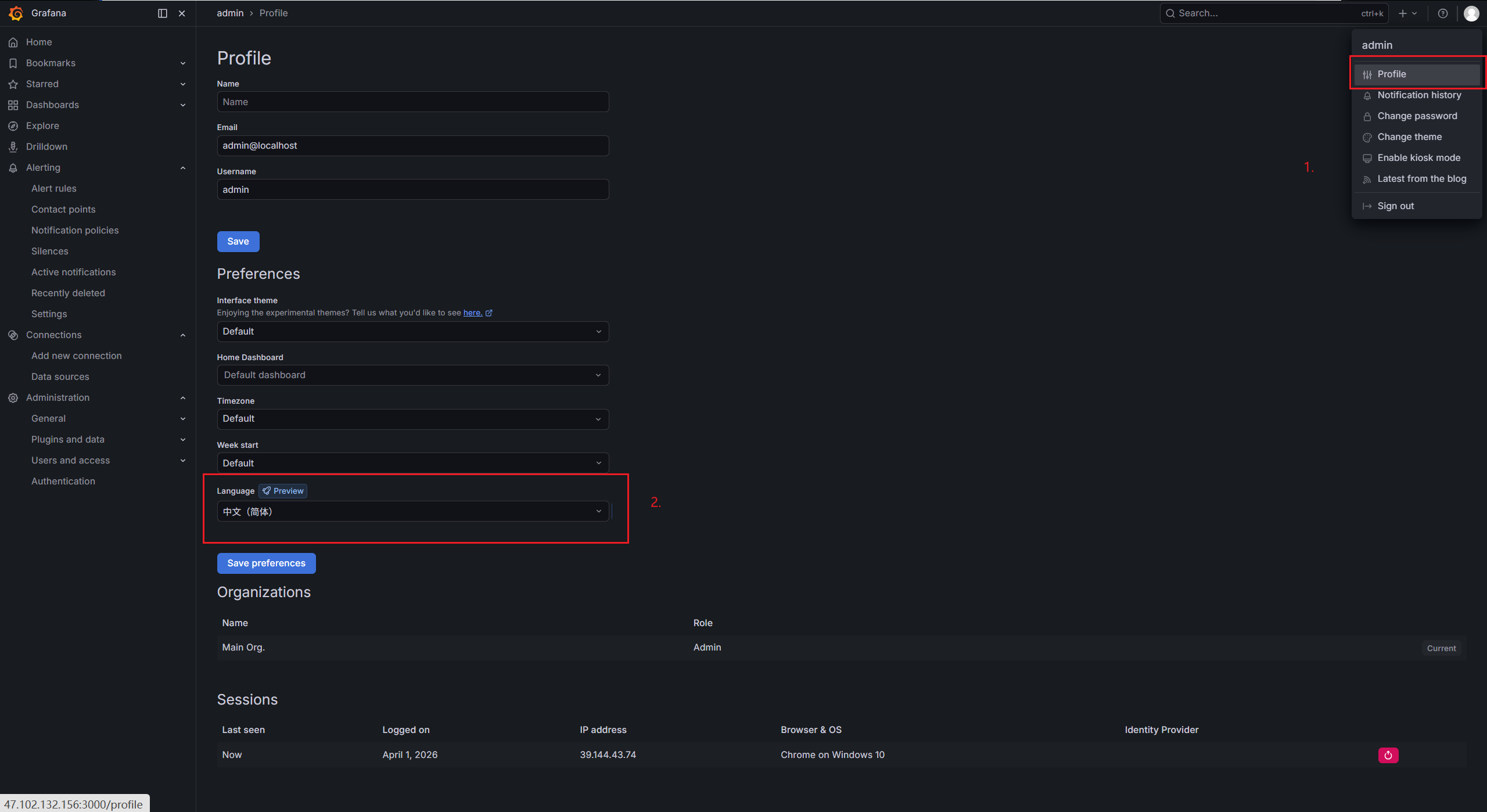Viewport: 1487px width, 812px height.
Task: Click the user avatar icon
Action: click(x=1471, y=13)
